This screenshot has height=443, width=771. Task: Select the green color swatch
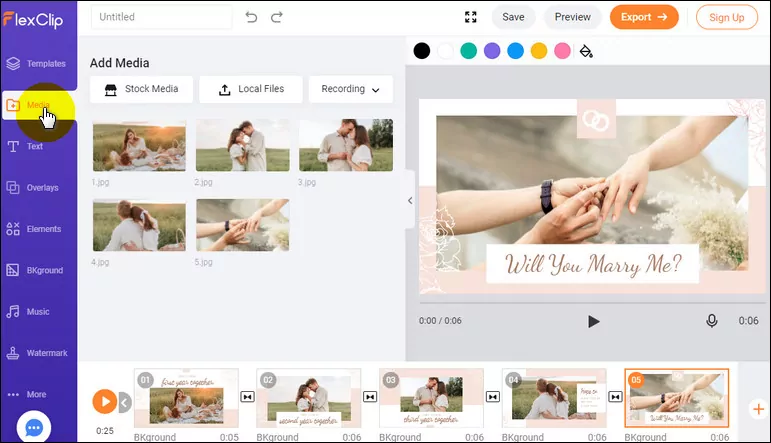click(x=469, y=51)
